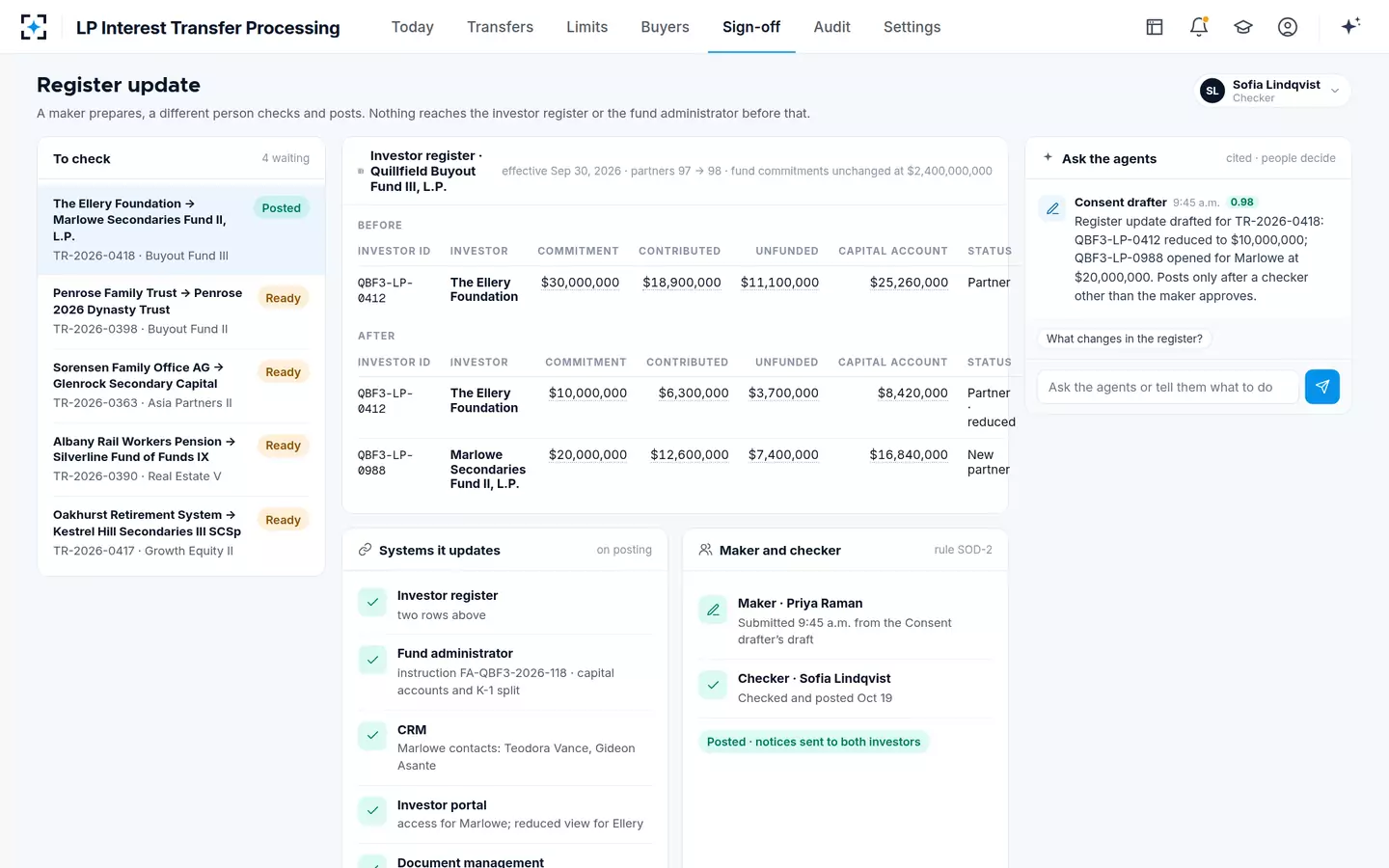This screenshot has height=868, width=1389.
Task: Click the 0.98 confidence score badge
Action: pos(1242,203)
